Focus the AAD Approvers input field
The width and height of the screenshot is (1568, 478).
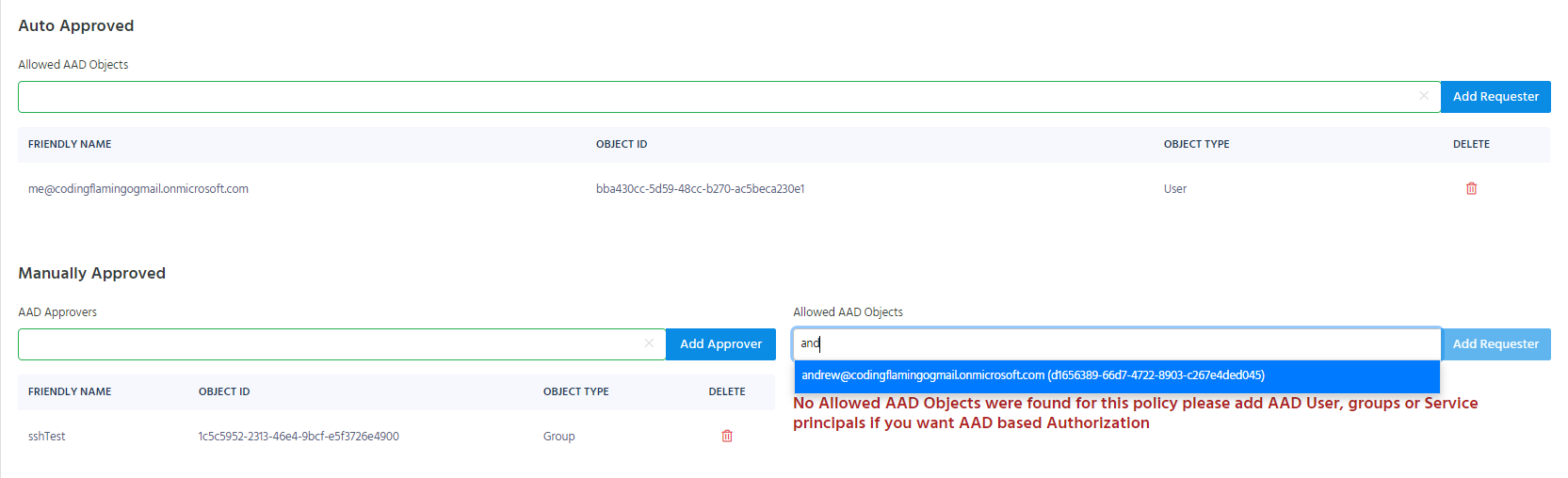(x=330, y=344)
